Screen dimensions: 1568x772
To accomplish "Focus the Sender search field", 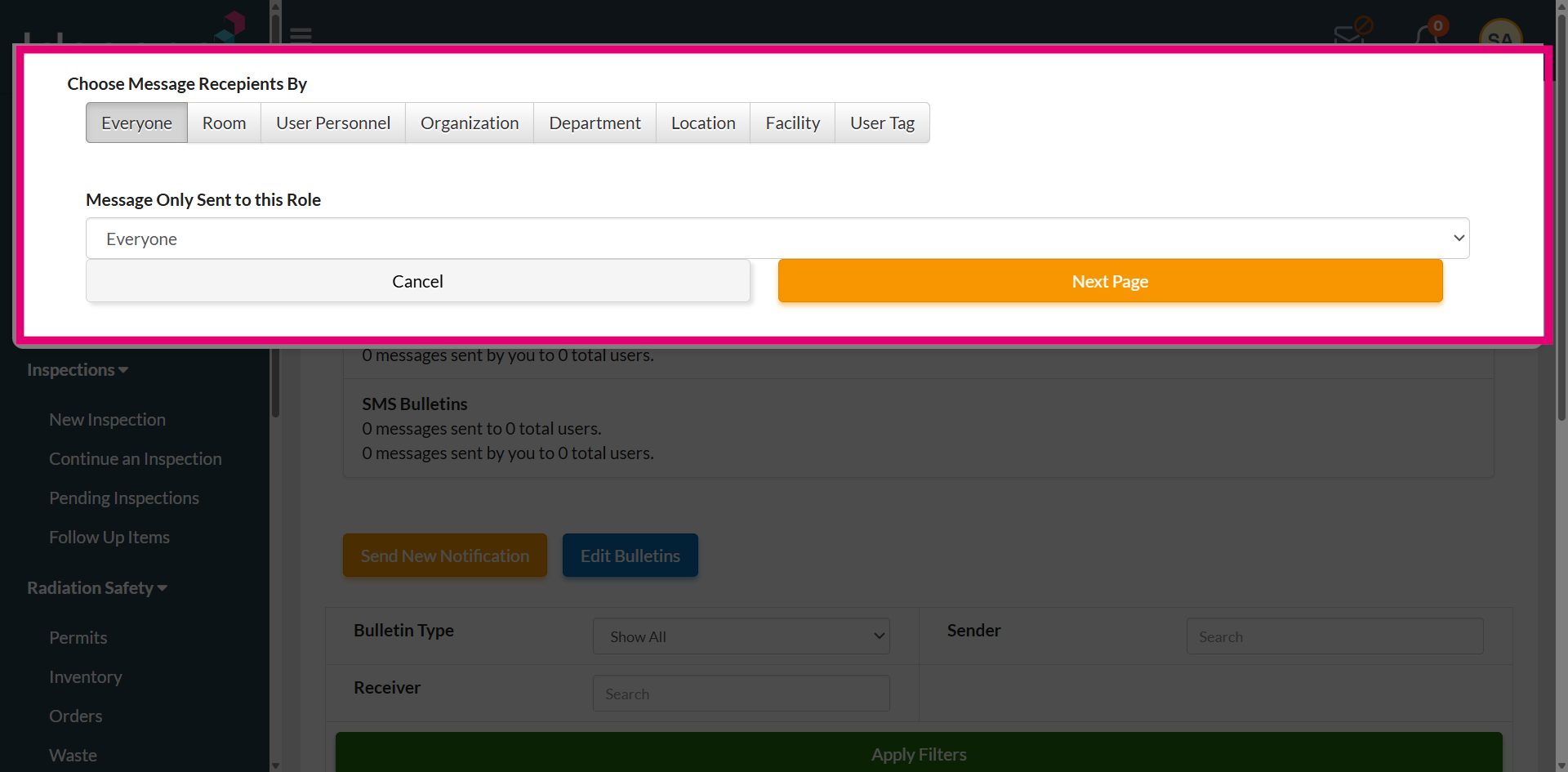I will 1335,636.
